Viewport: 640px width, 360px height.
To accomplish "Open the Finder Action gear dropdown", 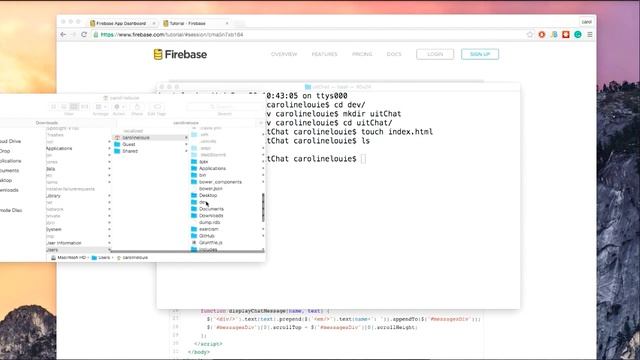I will (119, 107).
